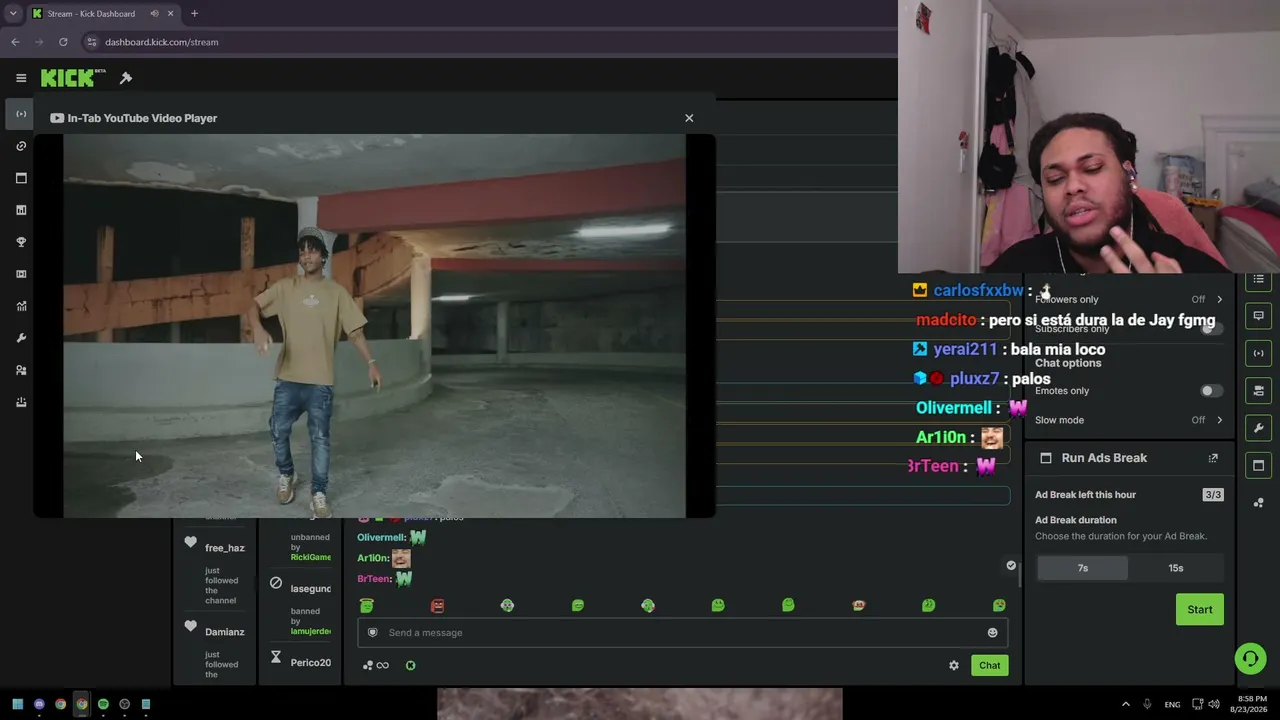Open the green support headset button
Viewport: 1280px width, 720px height.
tap(1250, 658)
